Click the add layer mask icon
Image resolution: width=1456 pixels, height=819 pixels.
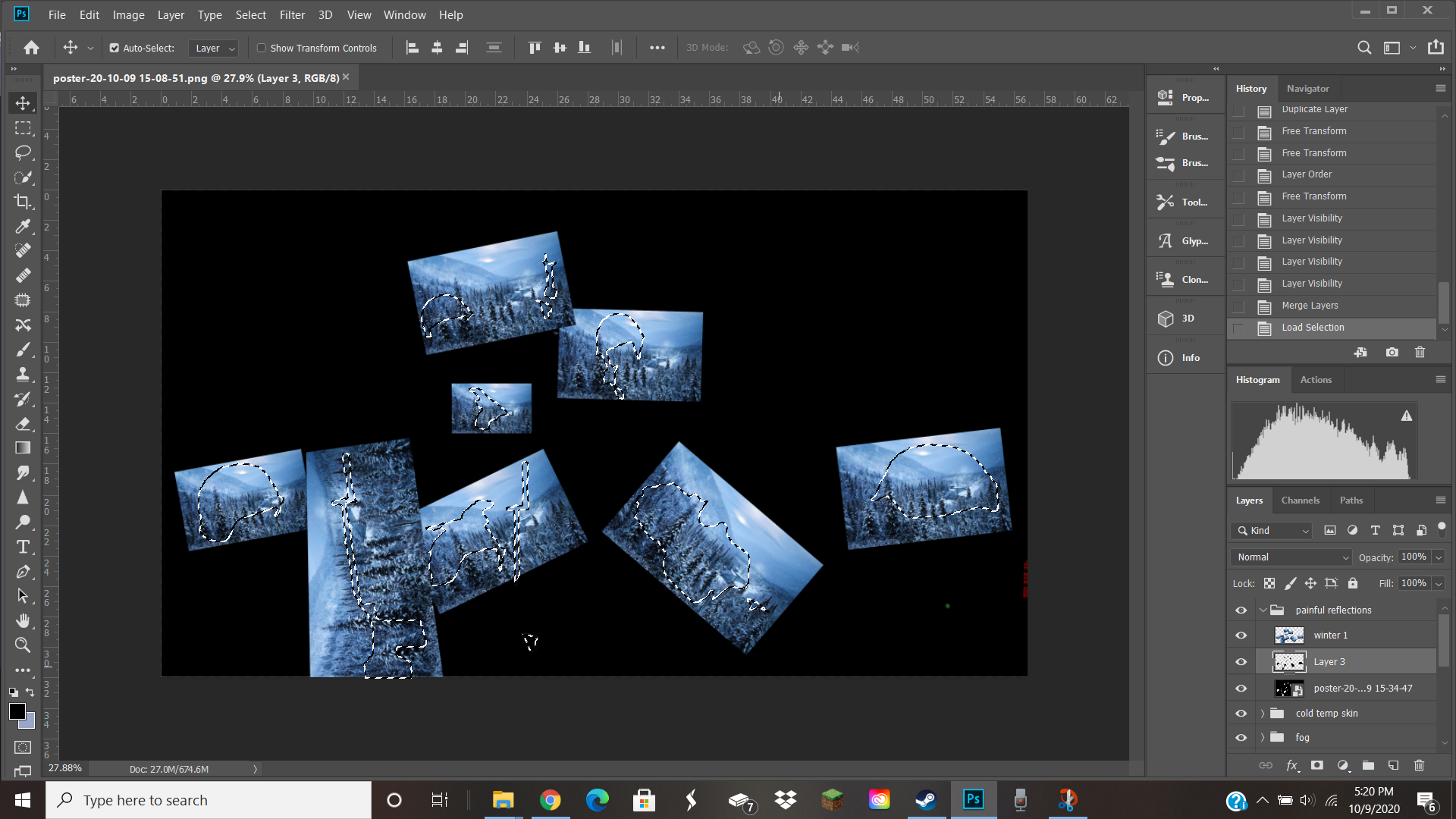tap(1317, 765)
